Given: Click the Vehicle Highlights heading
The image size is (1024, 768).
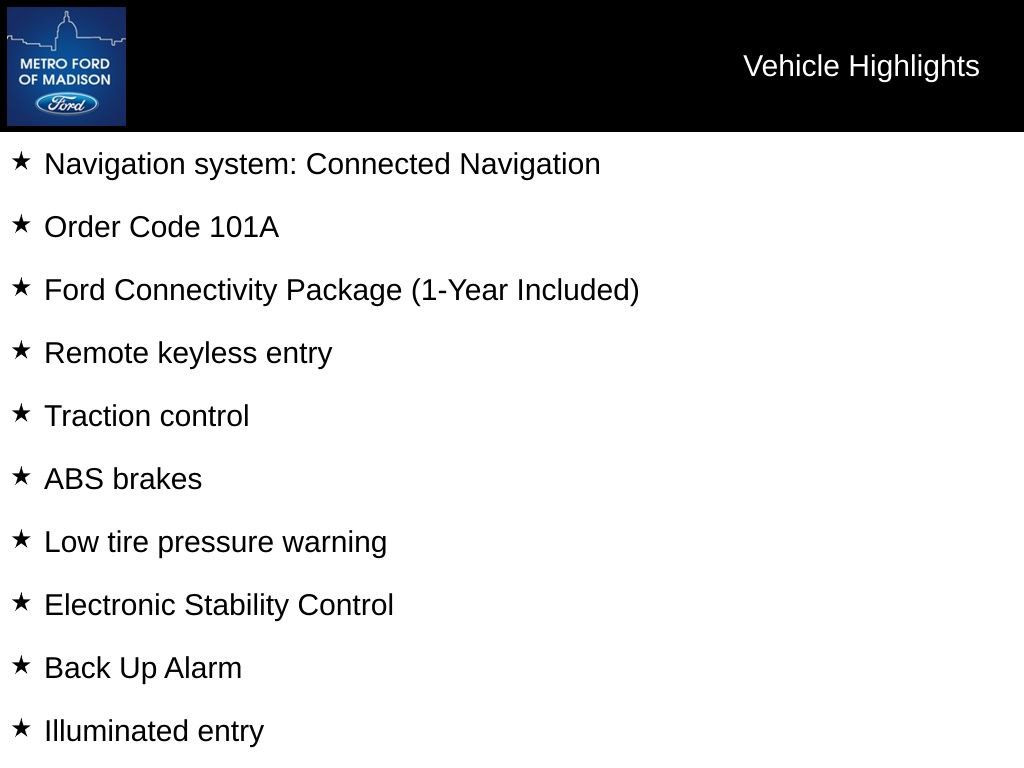Looking at the screenshot, I should click(861, 66).
